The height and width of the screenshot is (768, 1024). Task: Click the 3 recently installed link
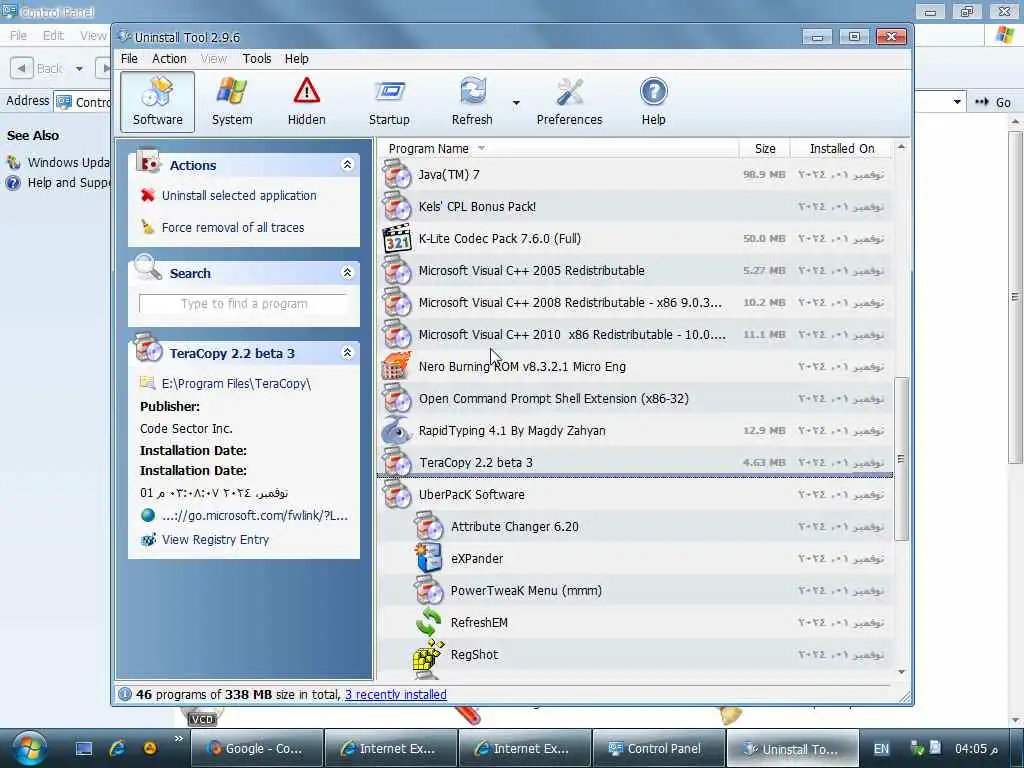pyautogui.click(x=396, y=694)
